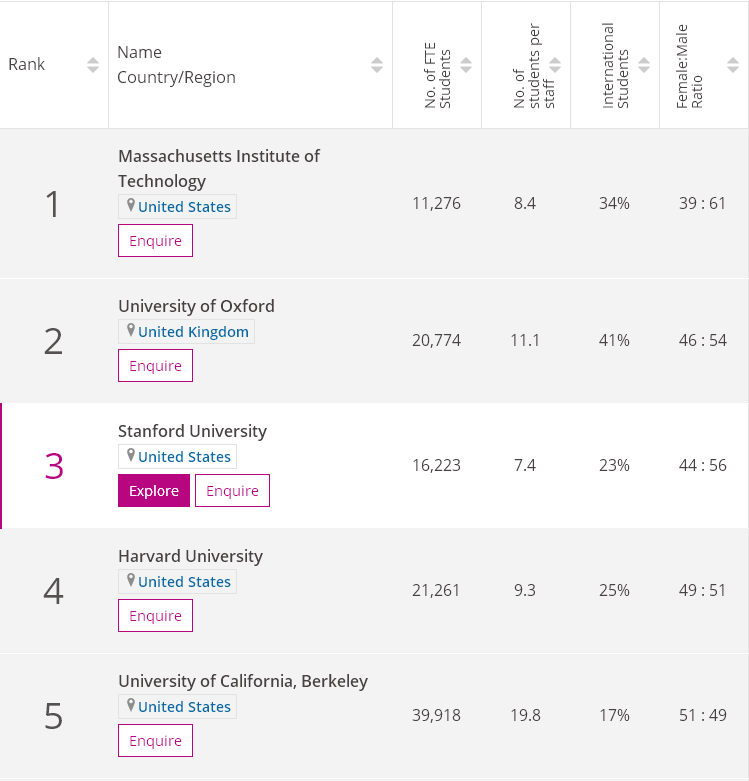Viewport: 749px width, 781px height.
Task: Open Stanford University name link
Action: [x=192, y=431]
